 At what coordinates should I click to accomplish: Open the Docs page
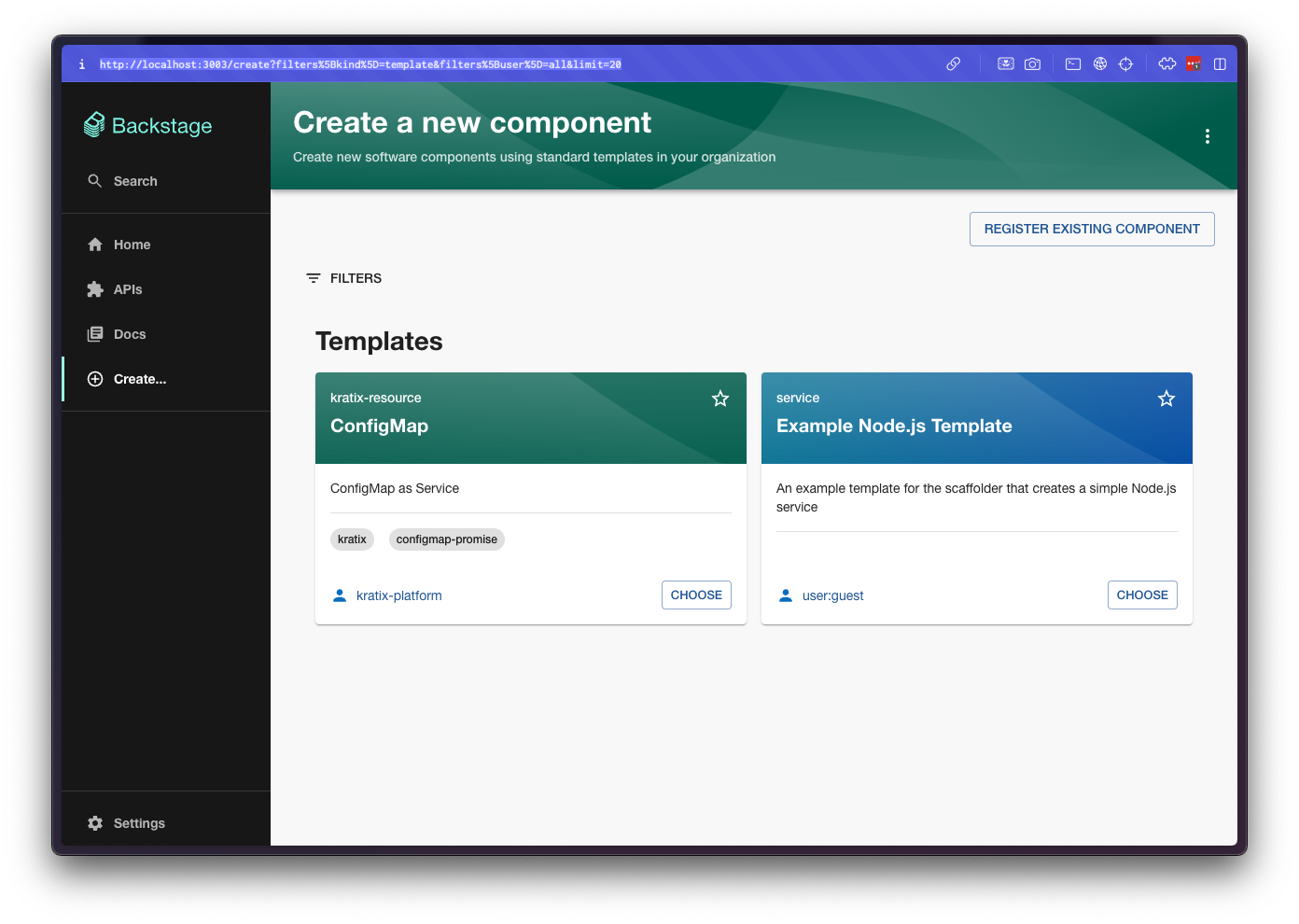click(166, 334)
